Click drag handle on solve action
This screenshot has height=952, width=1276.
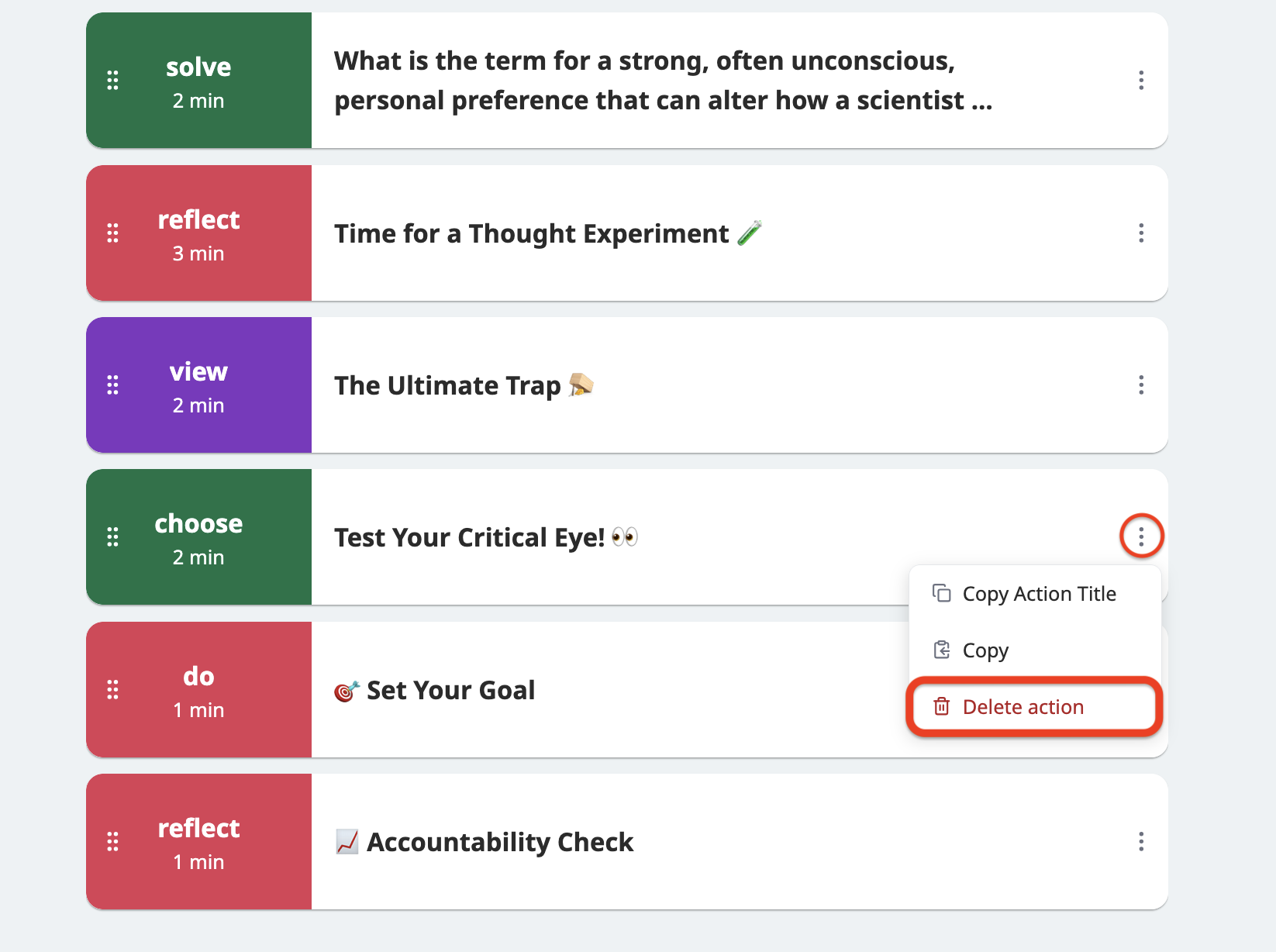(113, 81)
